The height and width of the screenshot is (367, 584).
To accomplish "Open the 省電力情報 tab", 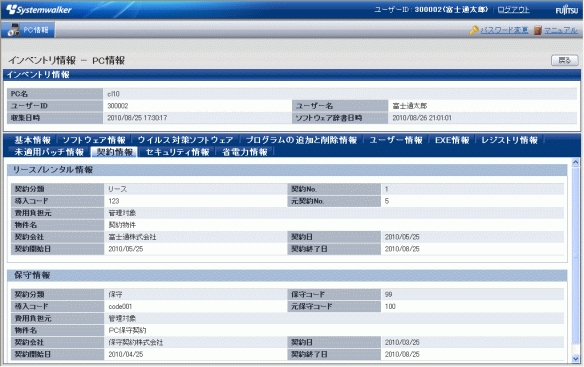I will pos(245,152).
